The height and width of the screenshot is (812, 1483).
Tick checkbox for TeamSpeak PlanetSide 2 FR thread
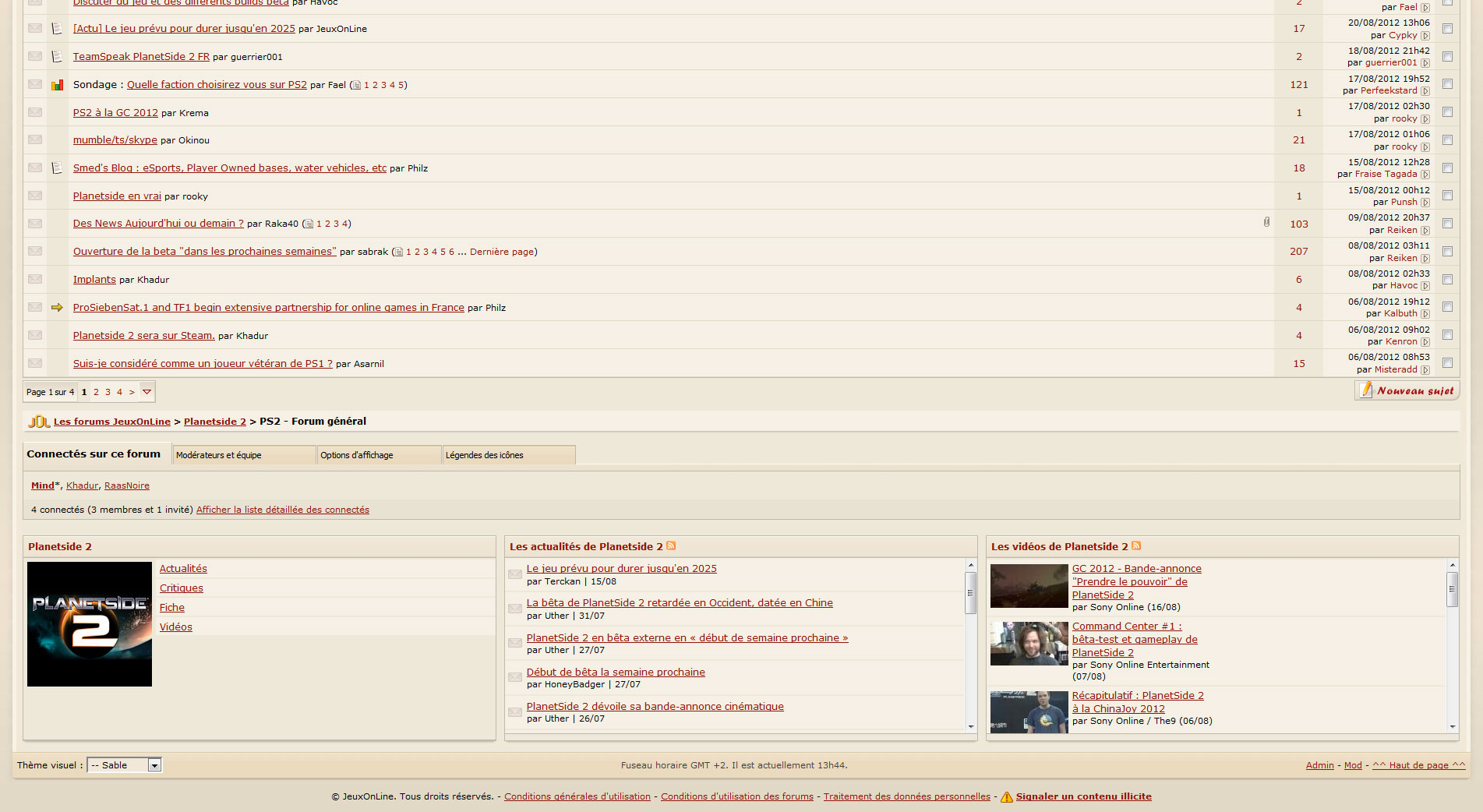(x=1447, y=56)
